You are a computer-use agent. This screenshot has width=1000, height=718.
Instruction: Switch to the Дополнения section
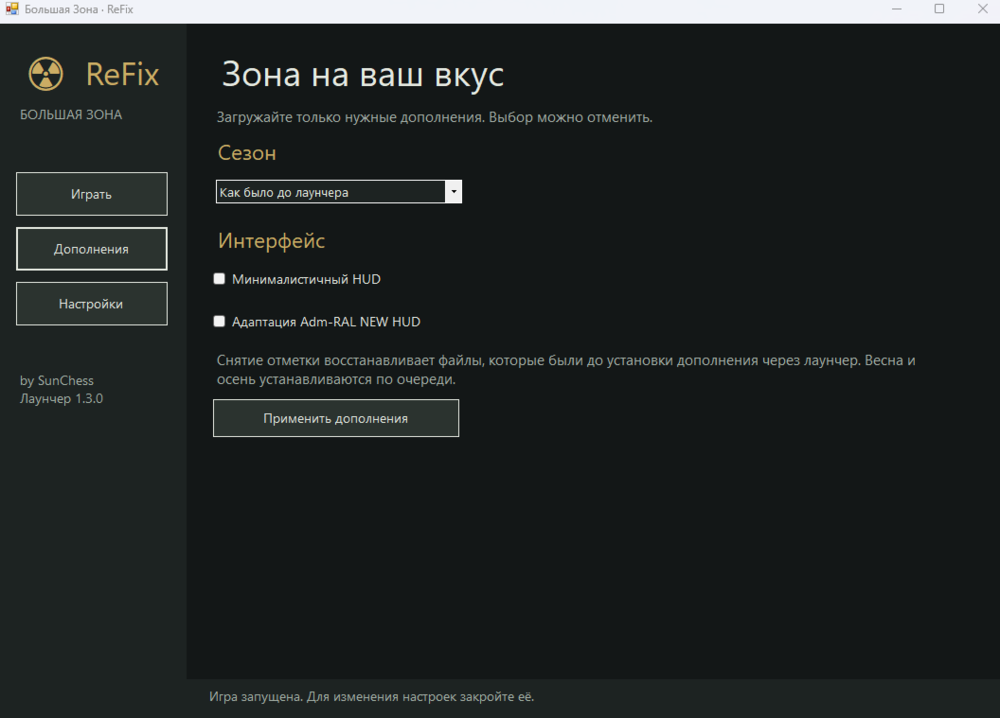pos(92,249)
